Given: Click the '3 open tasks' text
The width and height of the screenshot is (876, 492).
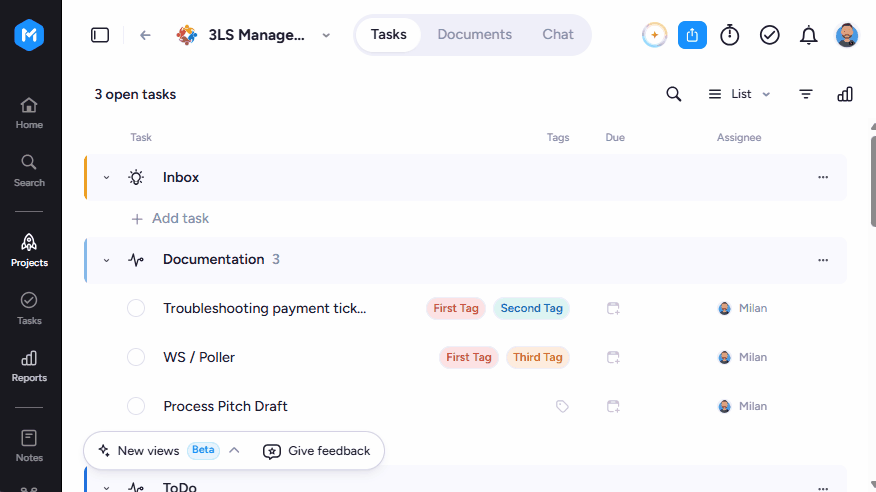Looking at the screenshot, I should [x=135, y=94].
